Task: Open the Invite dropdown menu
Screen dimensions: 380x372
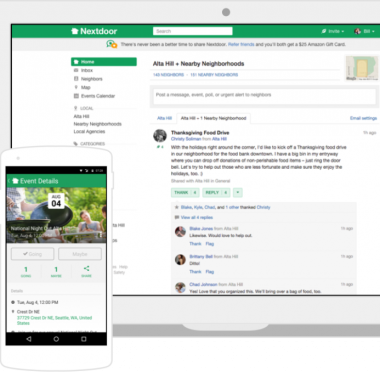Action: [333, 31]
